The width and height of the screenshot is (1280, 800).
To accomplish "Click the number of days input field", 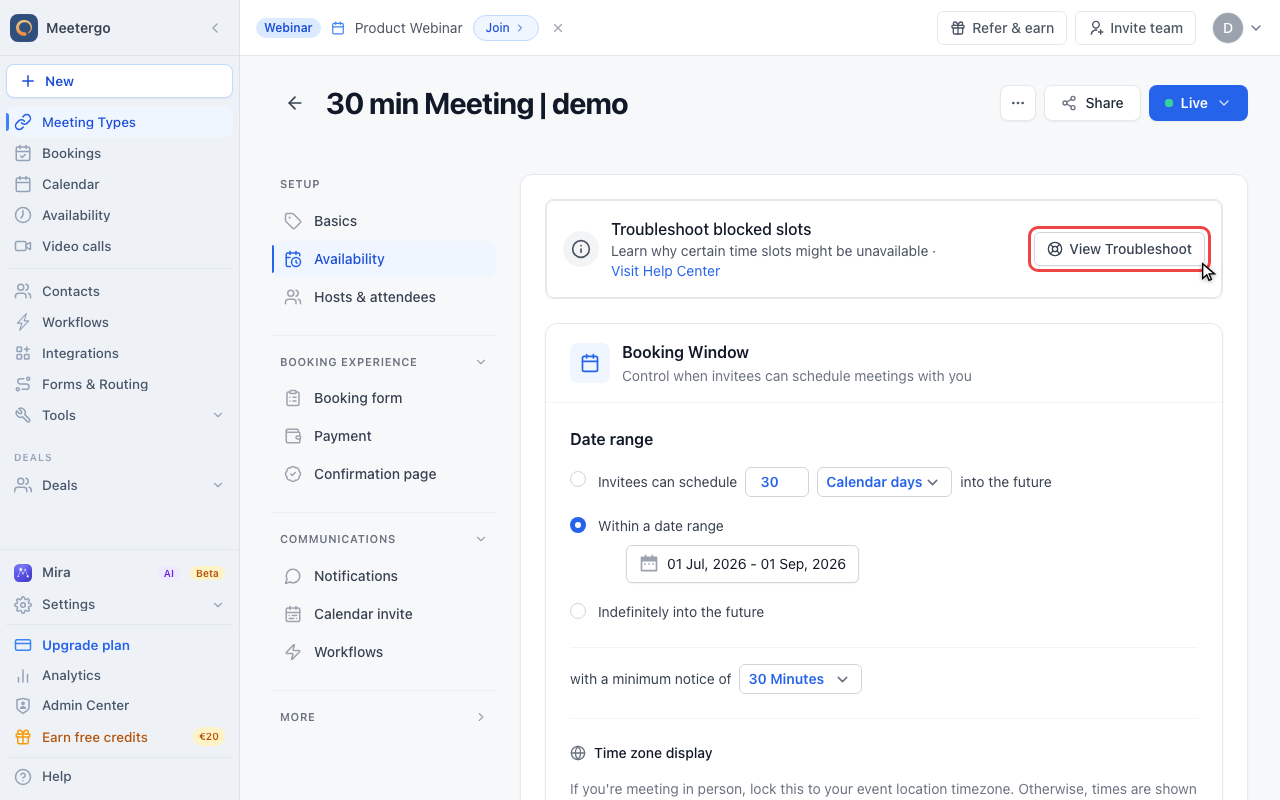I will pyautogui.click(x=777, y=482).
